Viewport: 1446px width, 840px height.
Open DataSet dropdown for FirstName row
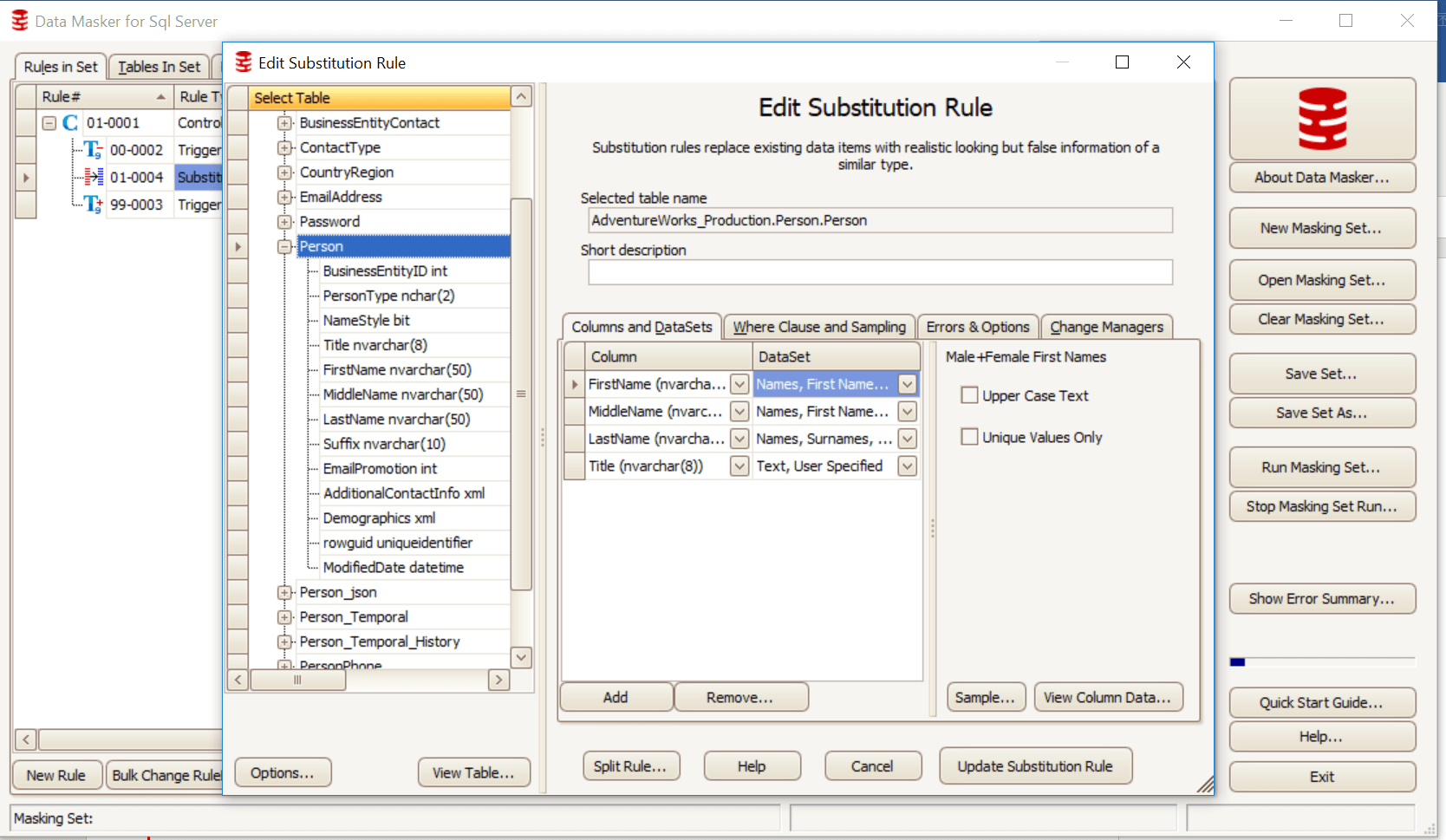(908, 384)
